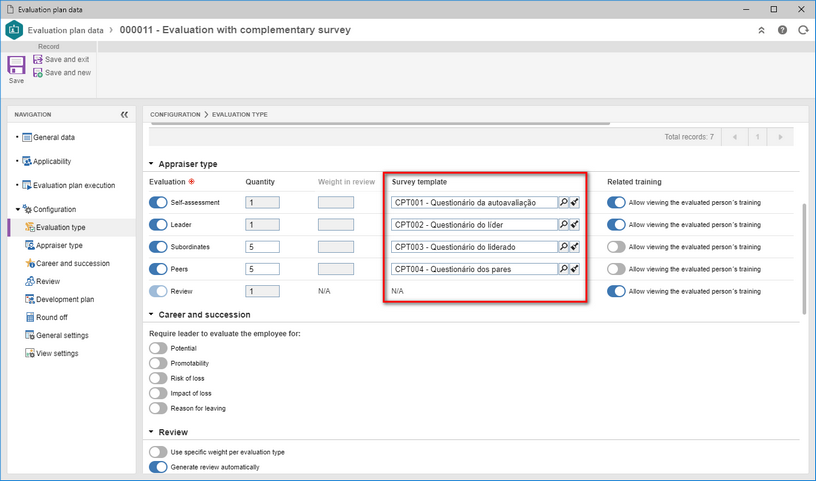Toggle Generate review automatically

158,467
